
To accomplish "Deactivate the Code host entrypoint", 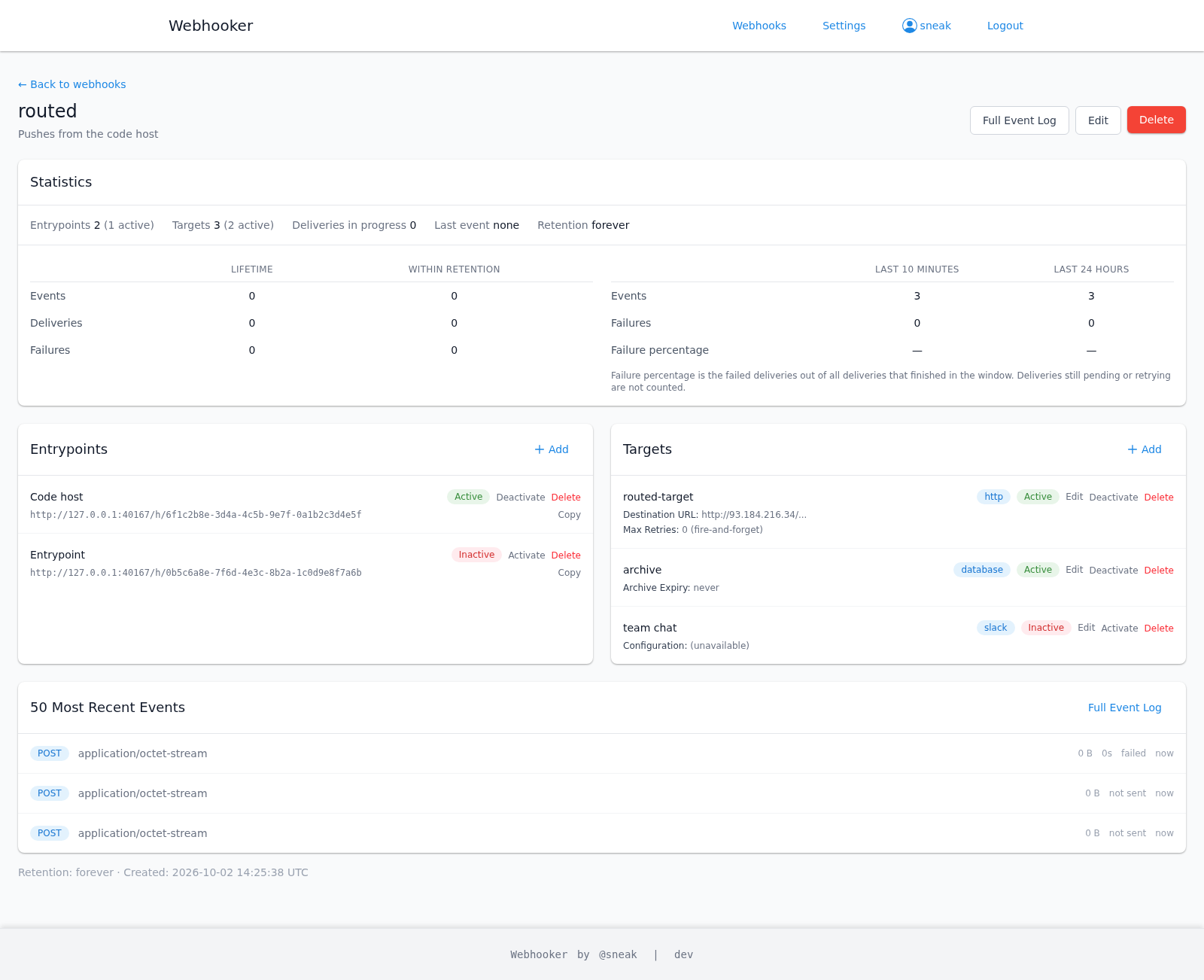I will pyautogui.click(x=520, y=498).
